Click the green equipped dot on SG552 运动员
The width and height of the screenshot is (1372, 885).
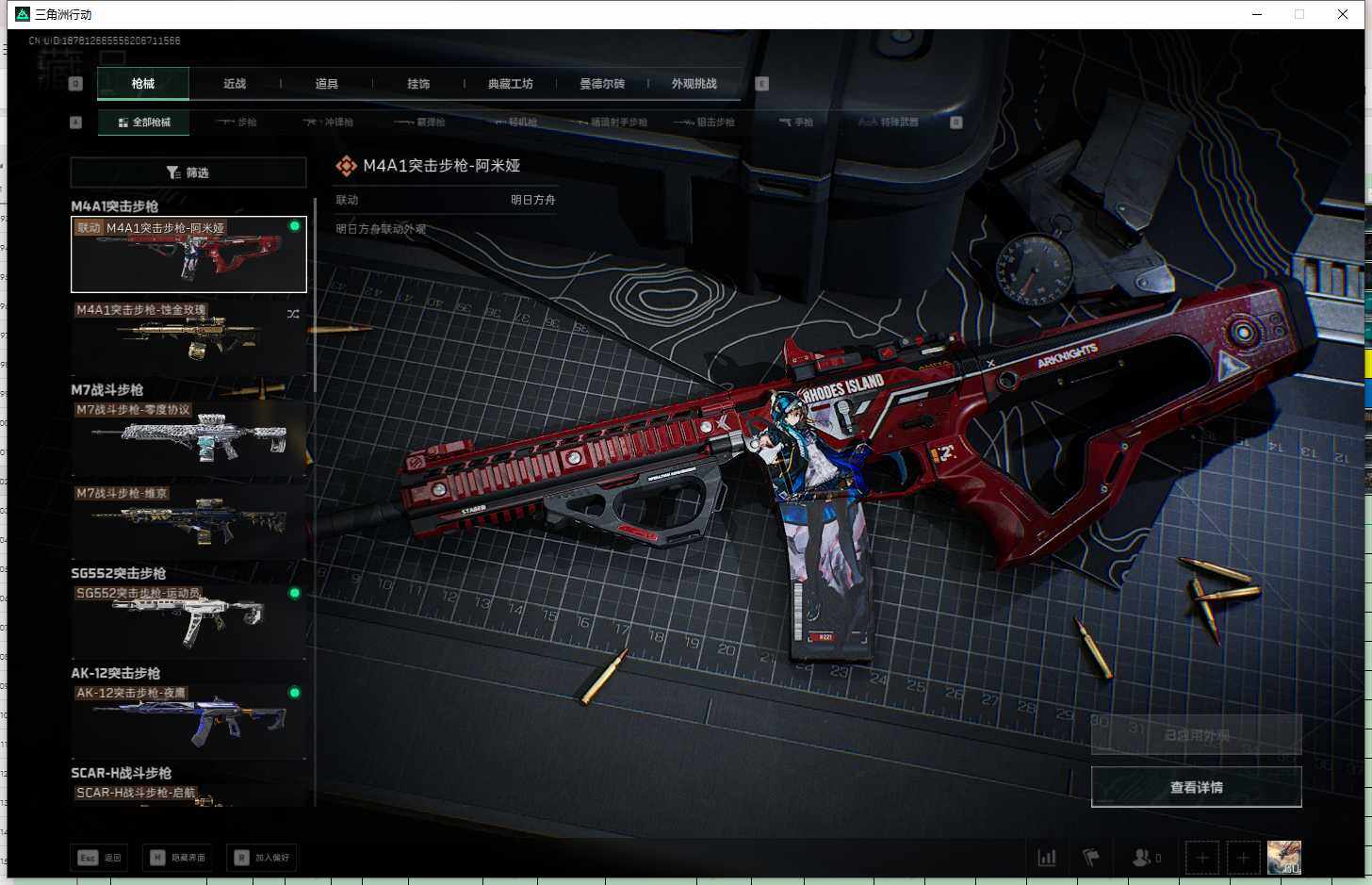pos(295,594)
